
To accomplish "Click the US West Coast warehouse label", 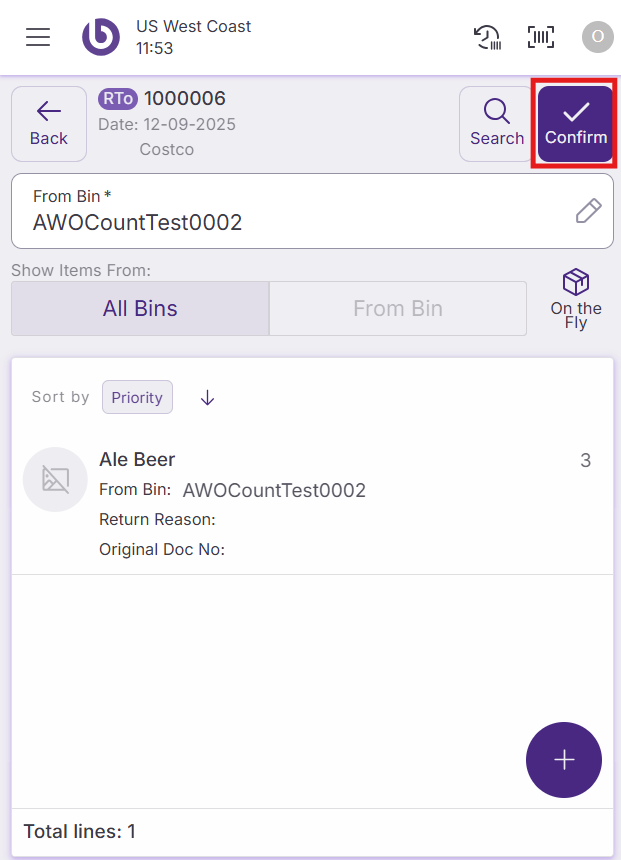I will (x=194, y=26).
